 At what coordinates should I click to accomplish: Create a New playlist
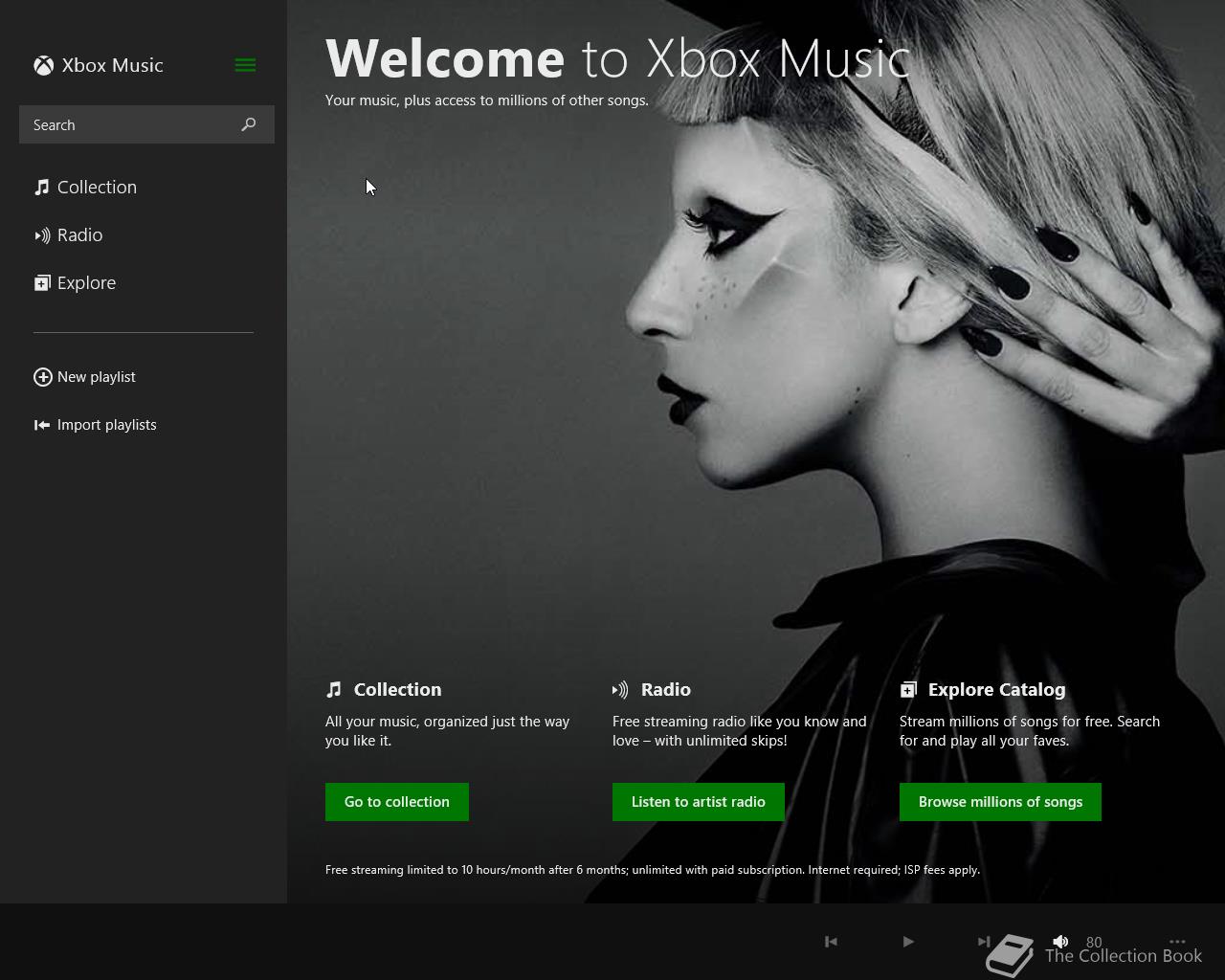(x=84, y=377)
